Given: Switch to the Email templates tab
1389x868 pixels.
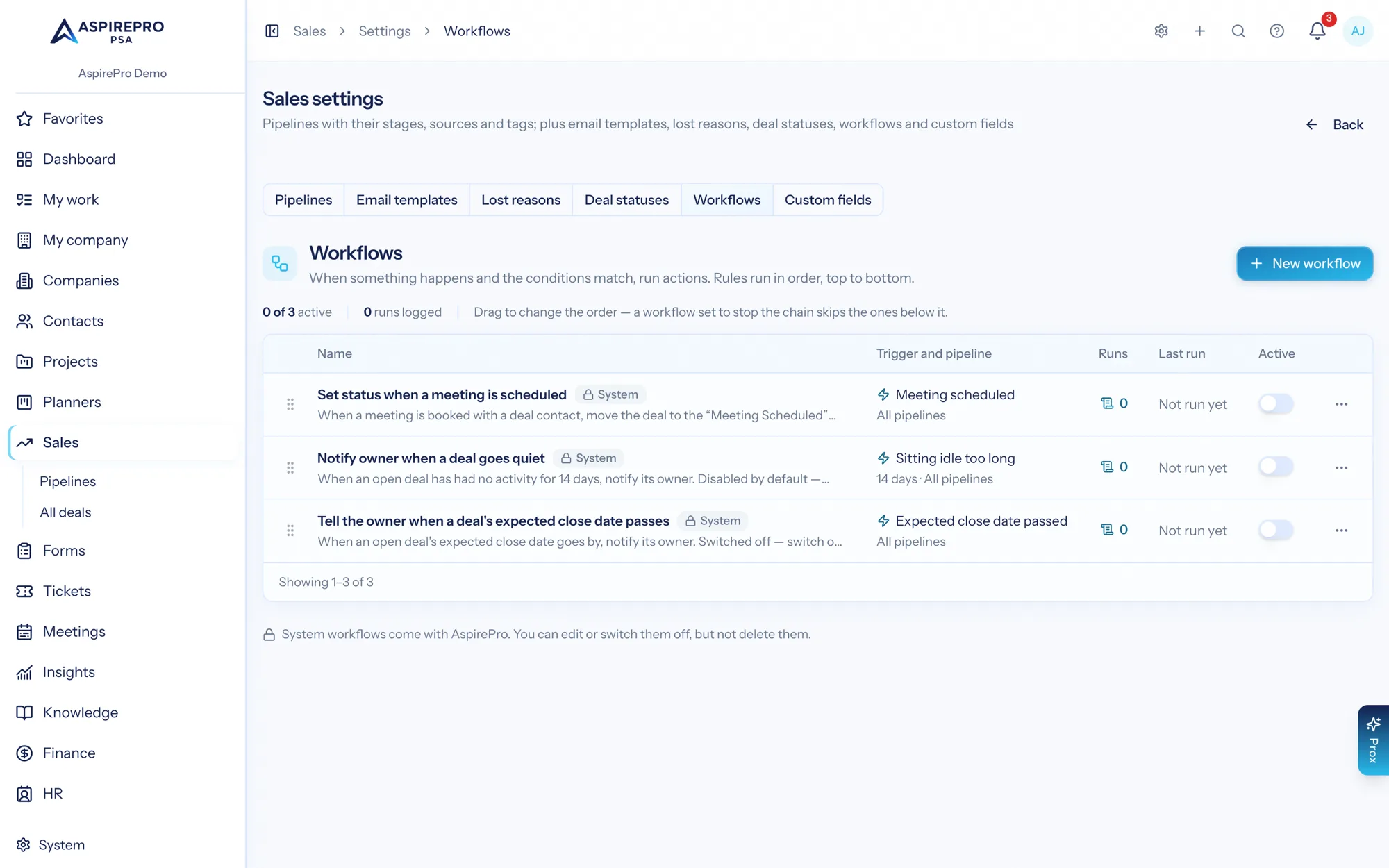Looking at the screenshot, I should (407, 200).
